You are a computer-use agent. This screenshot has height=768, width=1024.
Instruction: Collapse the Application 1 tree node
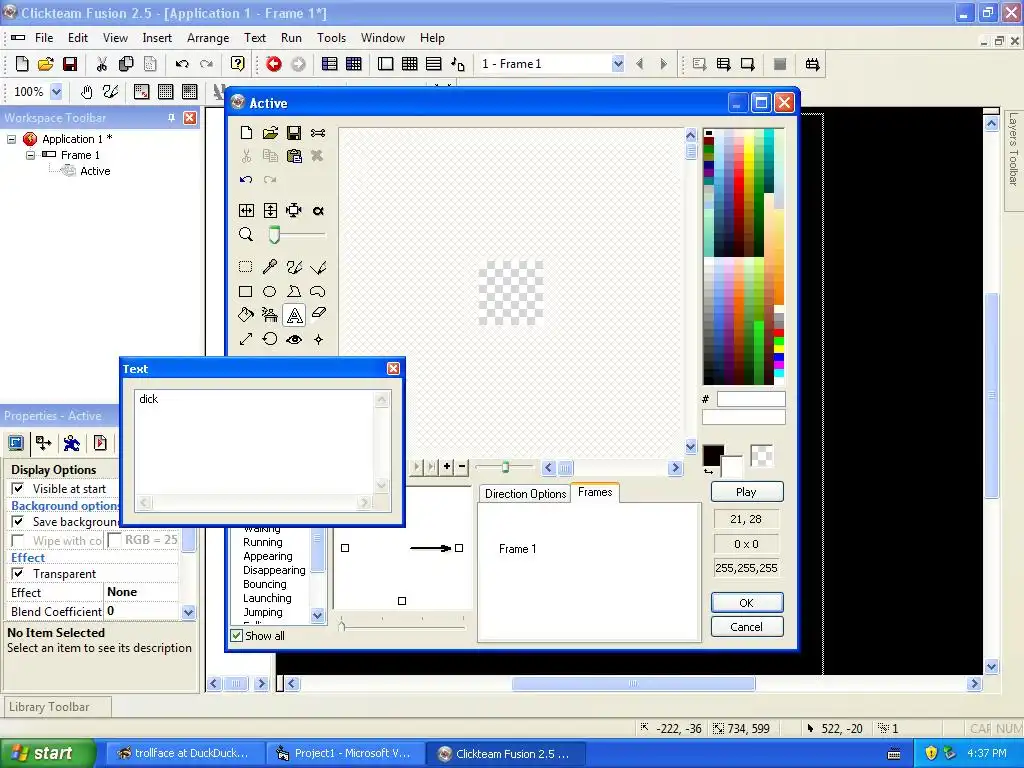pos(11,139)
